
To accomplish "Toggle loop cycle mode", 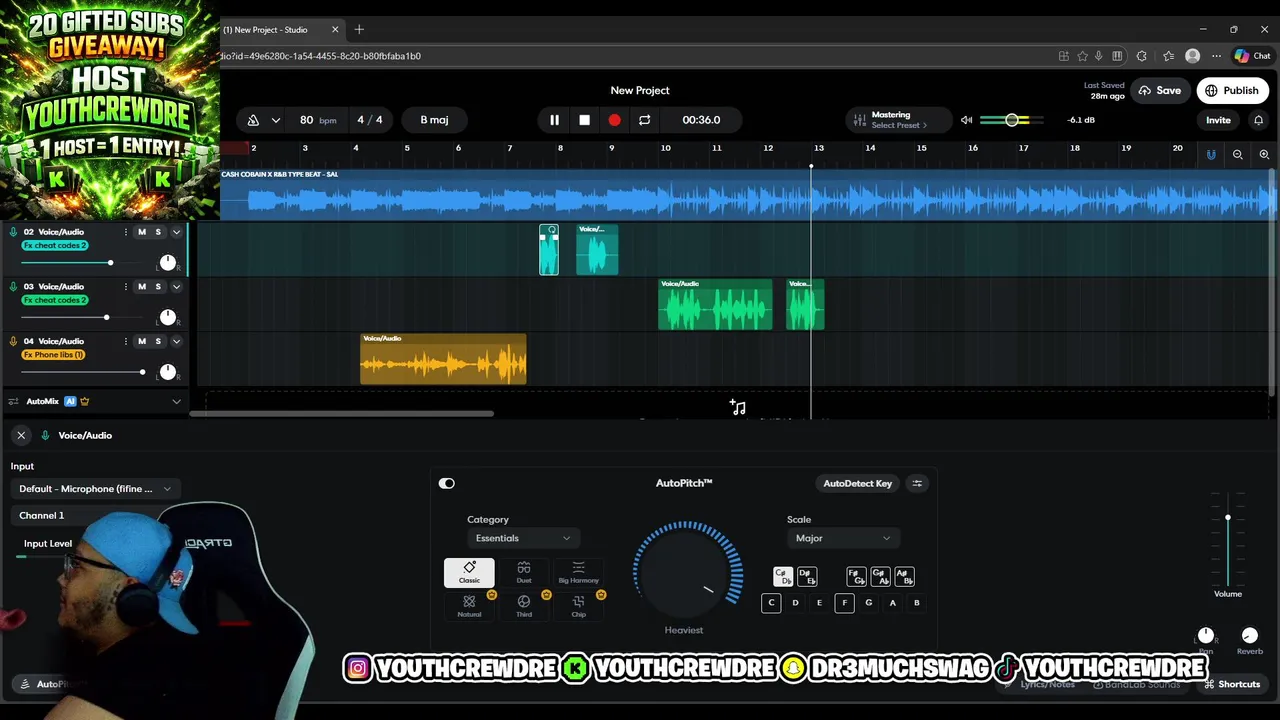I will tap(644, 120).
